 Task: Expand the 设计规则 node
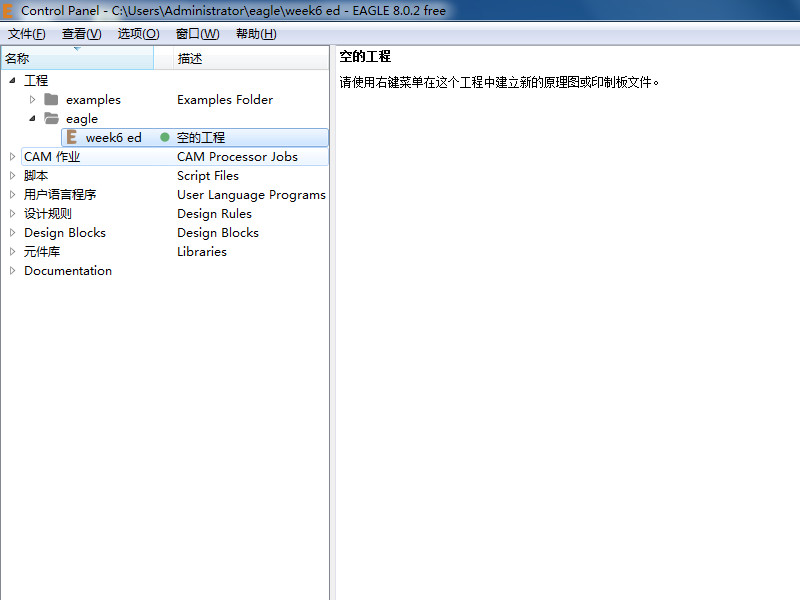[12, 214]
